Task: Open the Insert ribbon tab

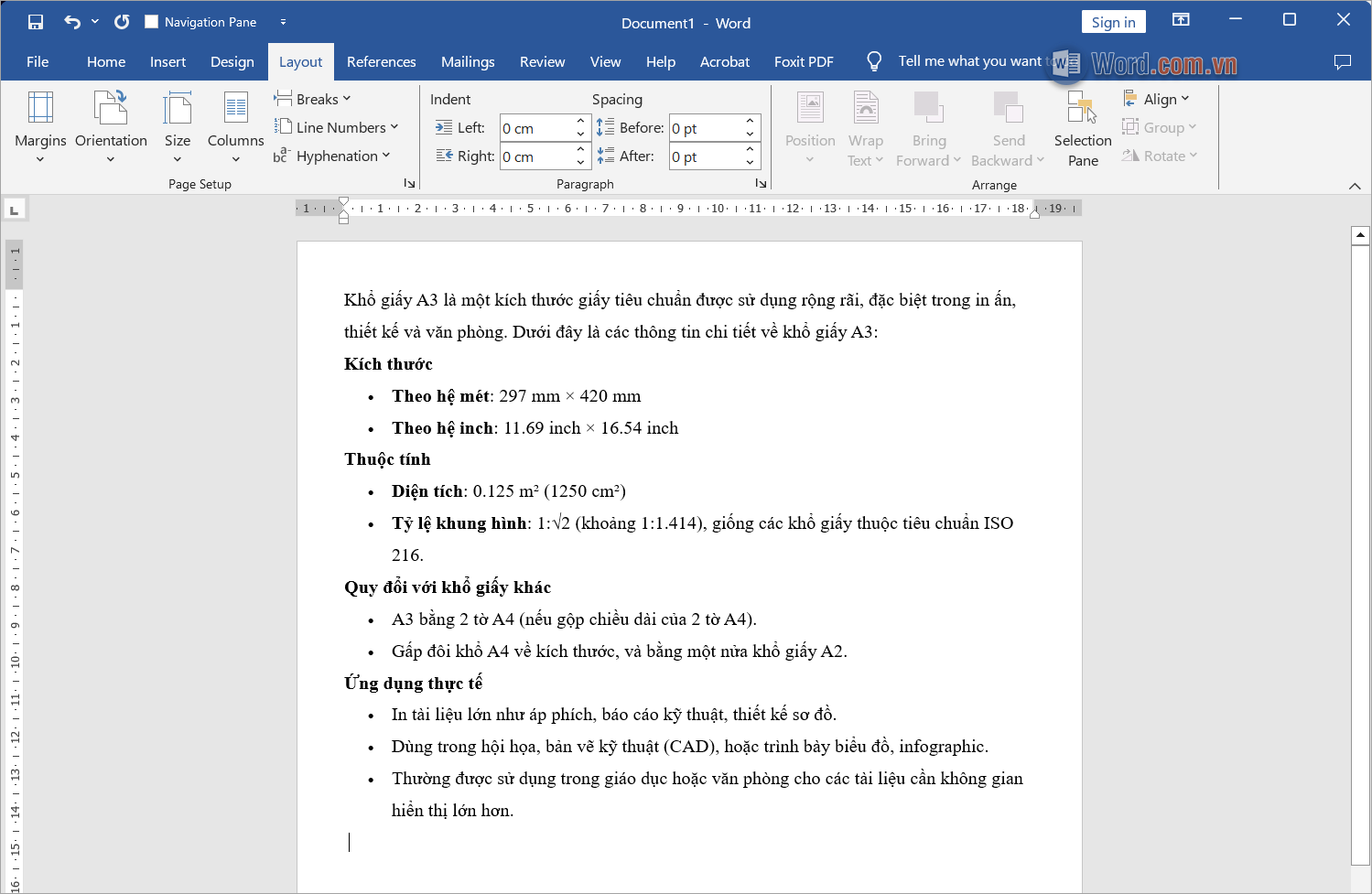Action: tap(167, 61)
